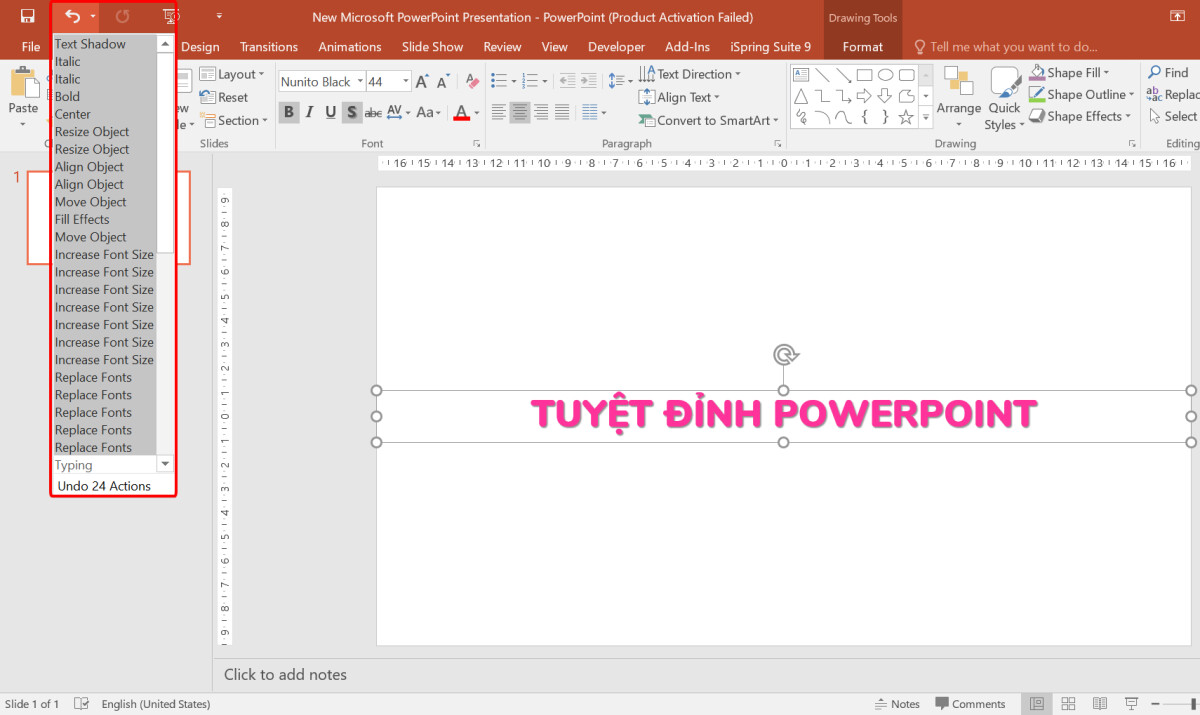
Task: Click the Arrange icon in Drawing group
Action: pos(958,95)
